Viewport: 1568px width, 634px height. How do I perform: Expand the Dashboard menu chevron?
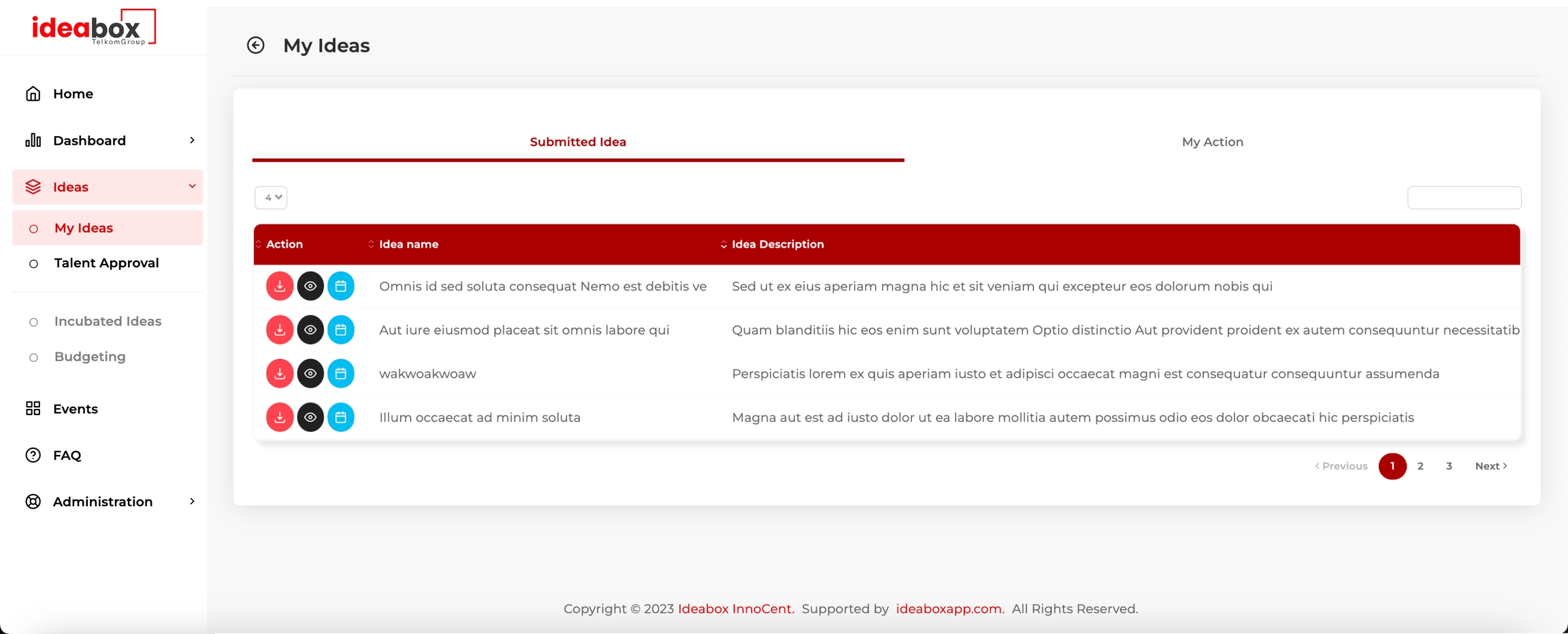click(192, 140)
